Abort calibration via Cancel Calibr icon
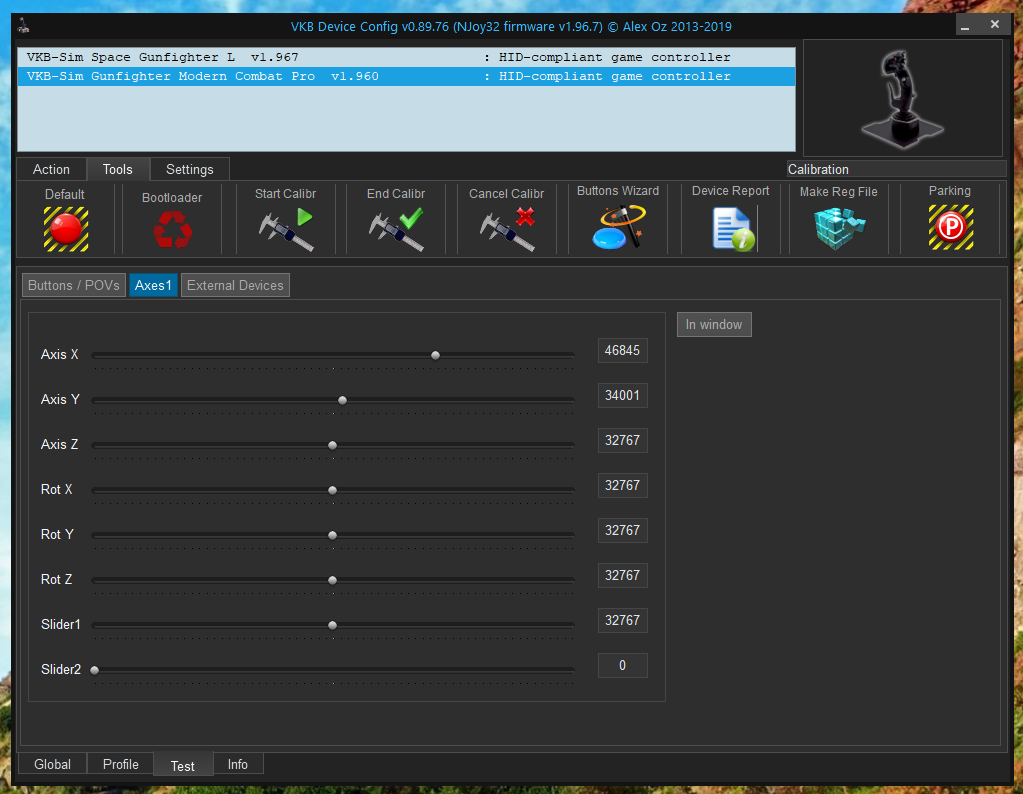The height and width of the screenshot is (794, 1023). click(507, 229)
